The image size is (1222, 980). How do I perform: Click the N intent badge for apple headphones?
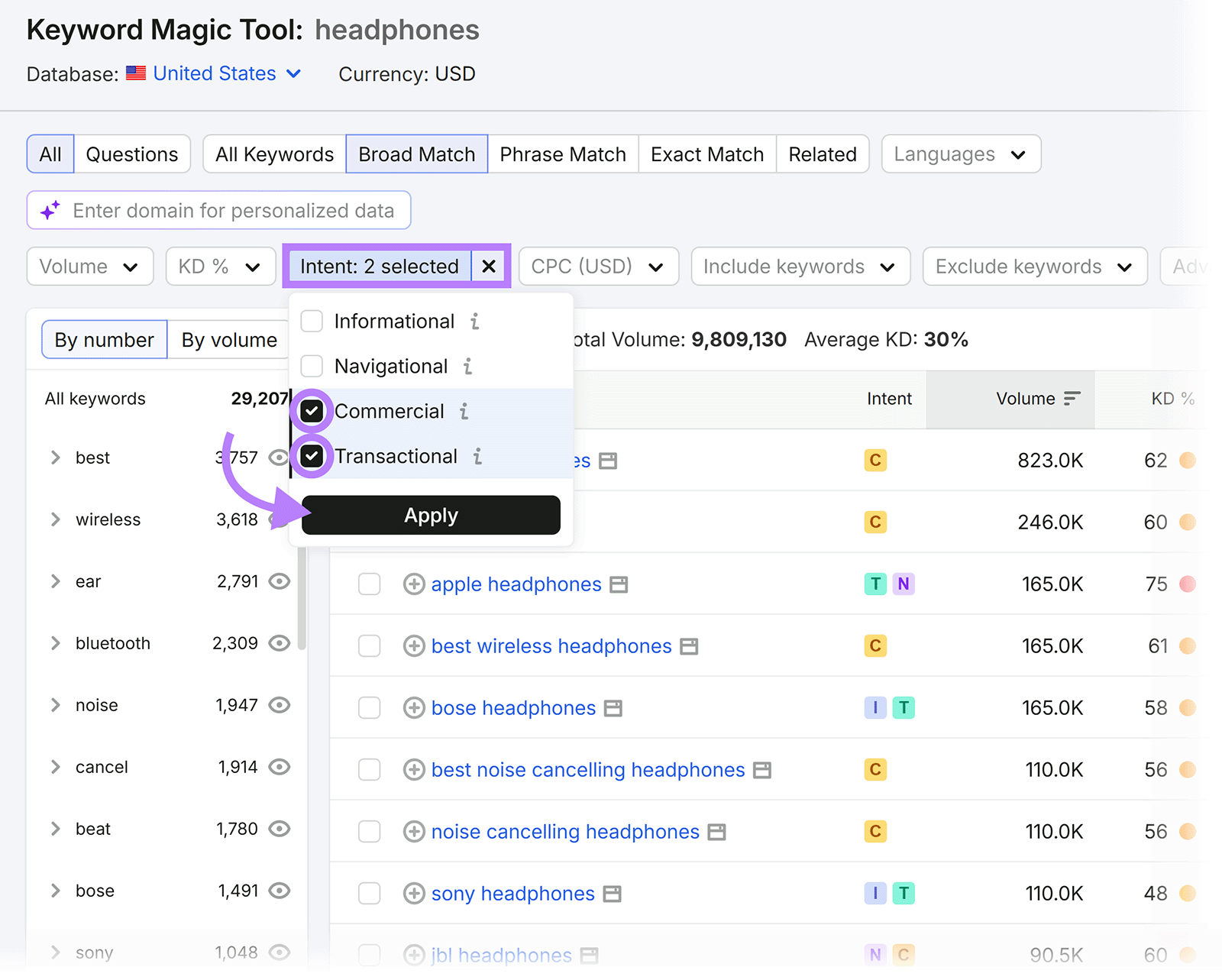click(x=904, y=584)
